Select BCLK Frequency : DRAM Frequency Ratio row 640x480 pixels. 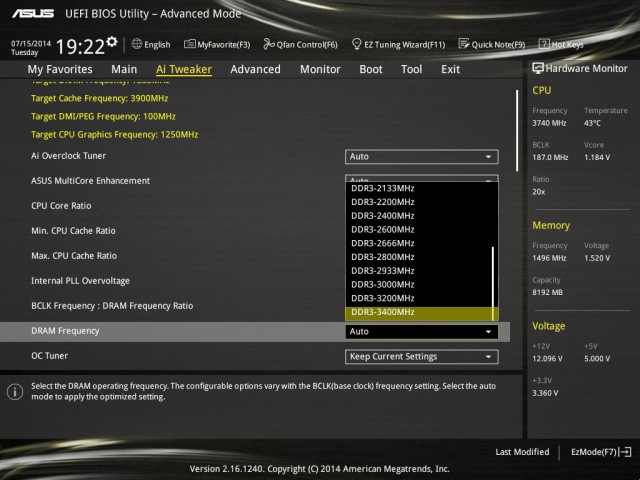(x=112, y=306)
